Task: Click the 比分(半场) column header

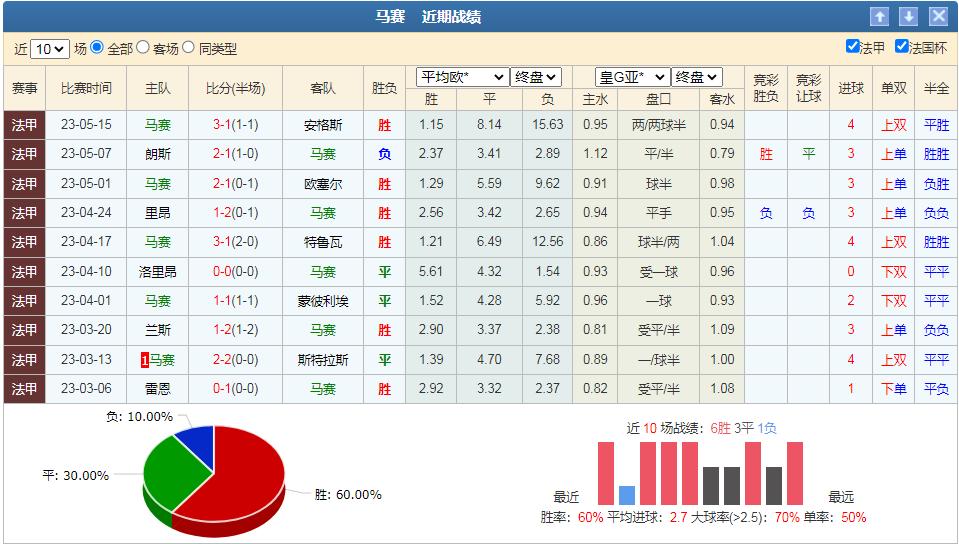Action: pos(235,88)
